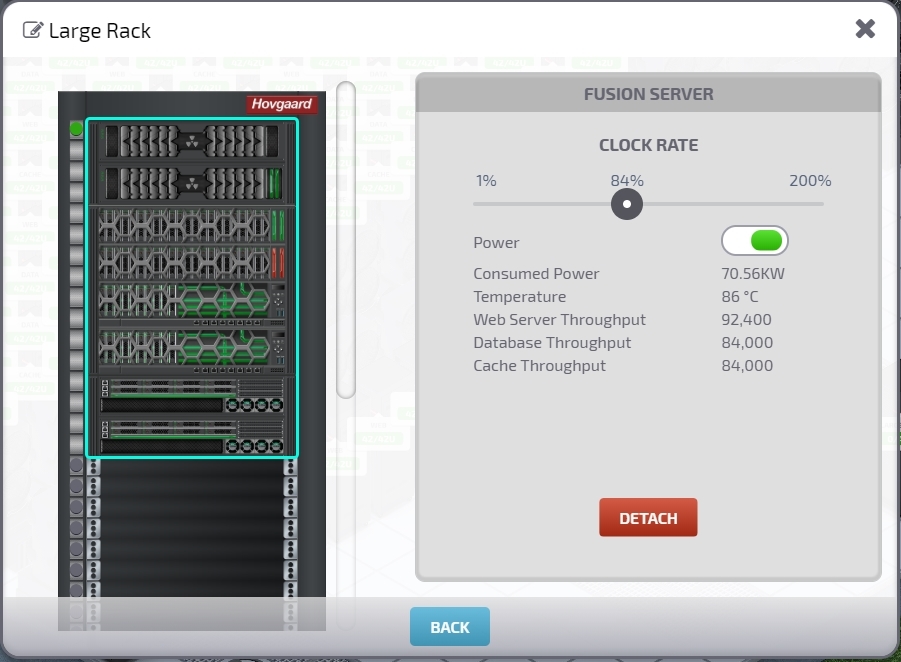Click the green rack slot status light
Screen dimensions: 901x662
click(76, 129)
